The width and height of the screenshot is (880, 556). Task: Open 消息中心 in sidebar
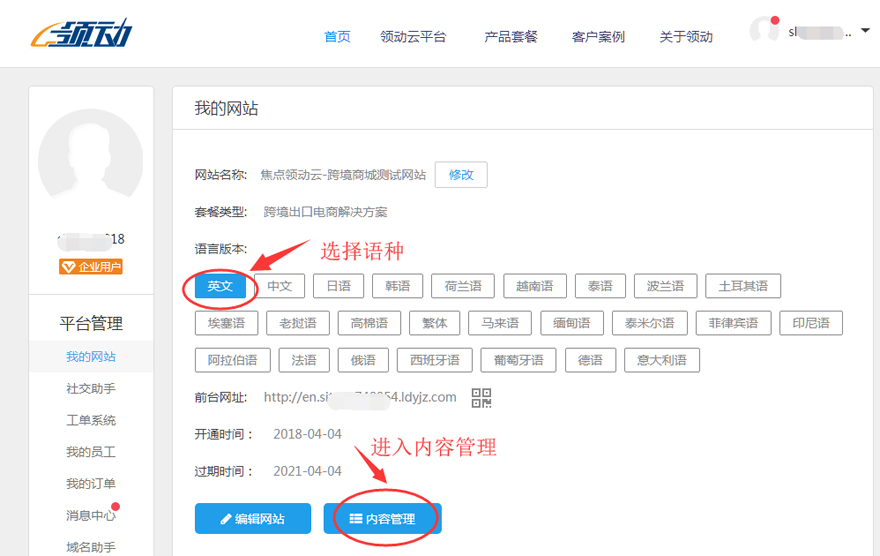coord(91,516)
